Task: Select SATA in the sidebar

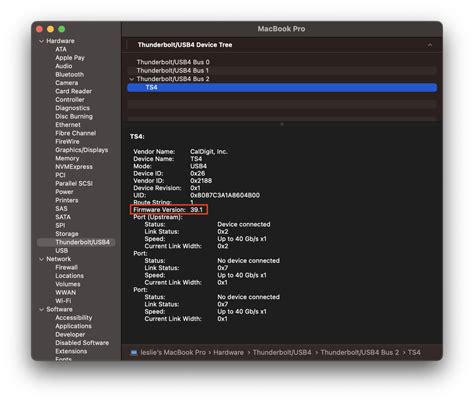Action: coord(63,217)
